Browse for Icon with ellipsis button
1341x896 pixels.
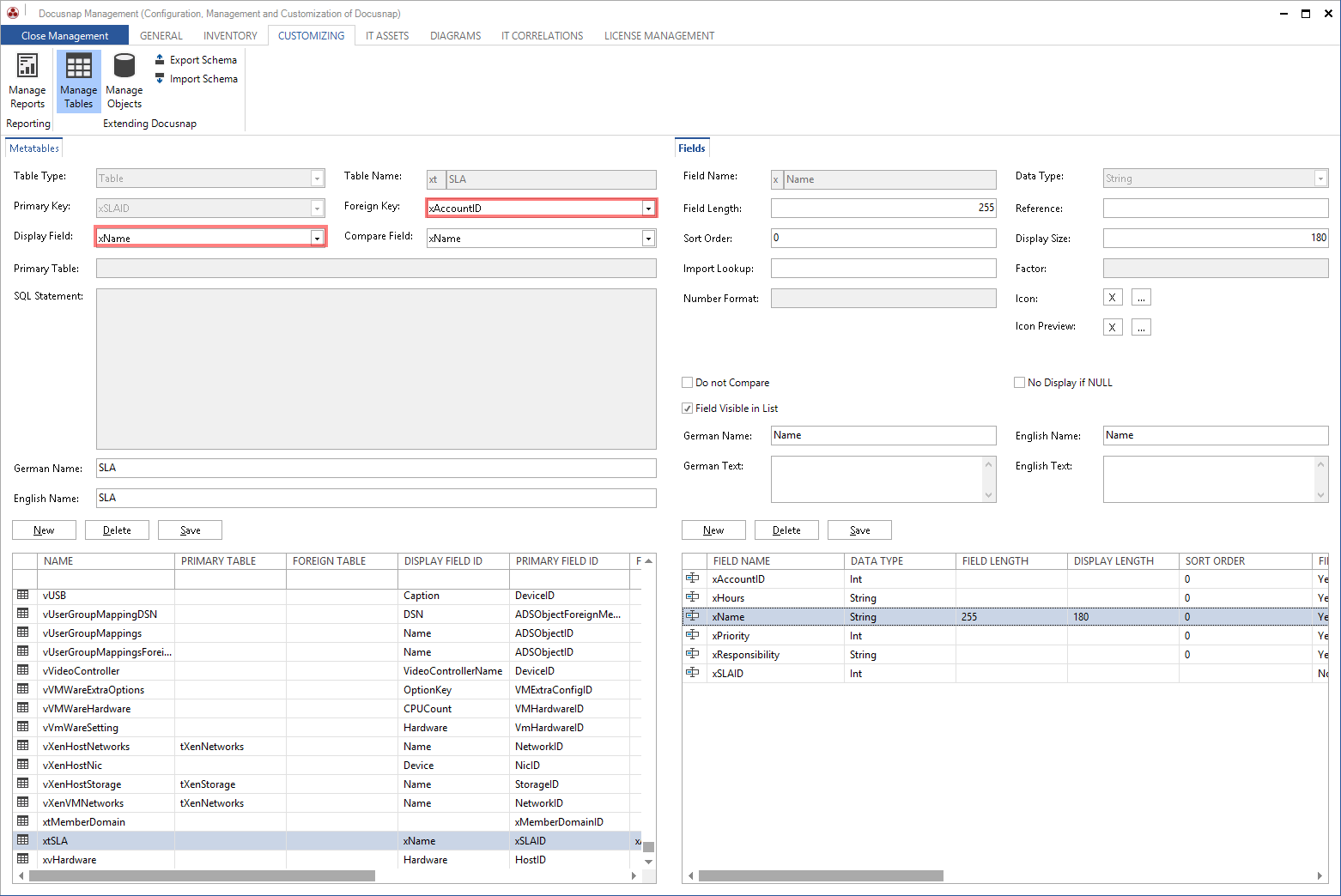[x=1141, y=298]
